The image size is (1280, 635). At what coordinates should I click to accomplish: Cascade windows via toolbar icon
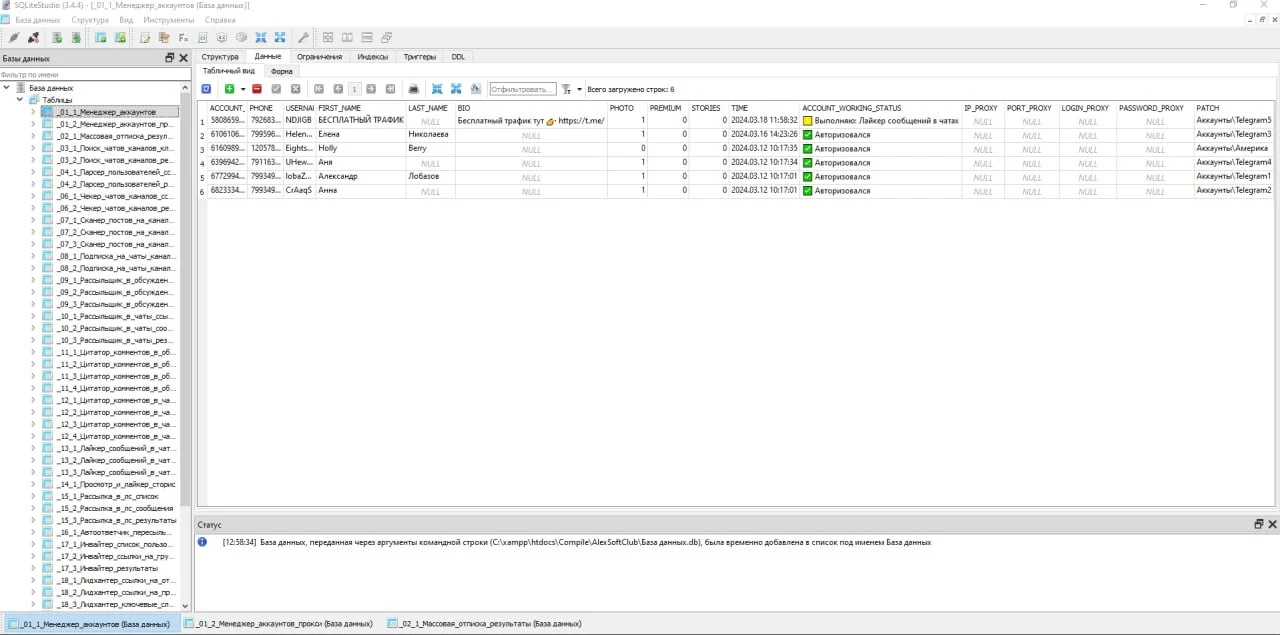tap(388, 38)
